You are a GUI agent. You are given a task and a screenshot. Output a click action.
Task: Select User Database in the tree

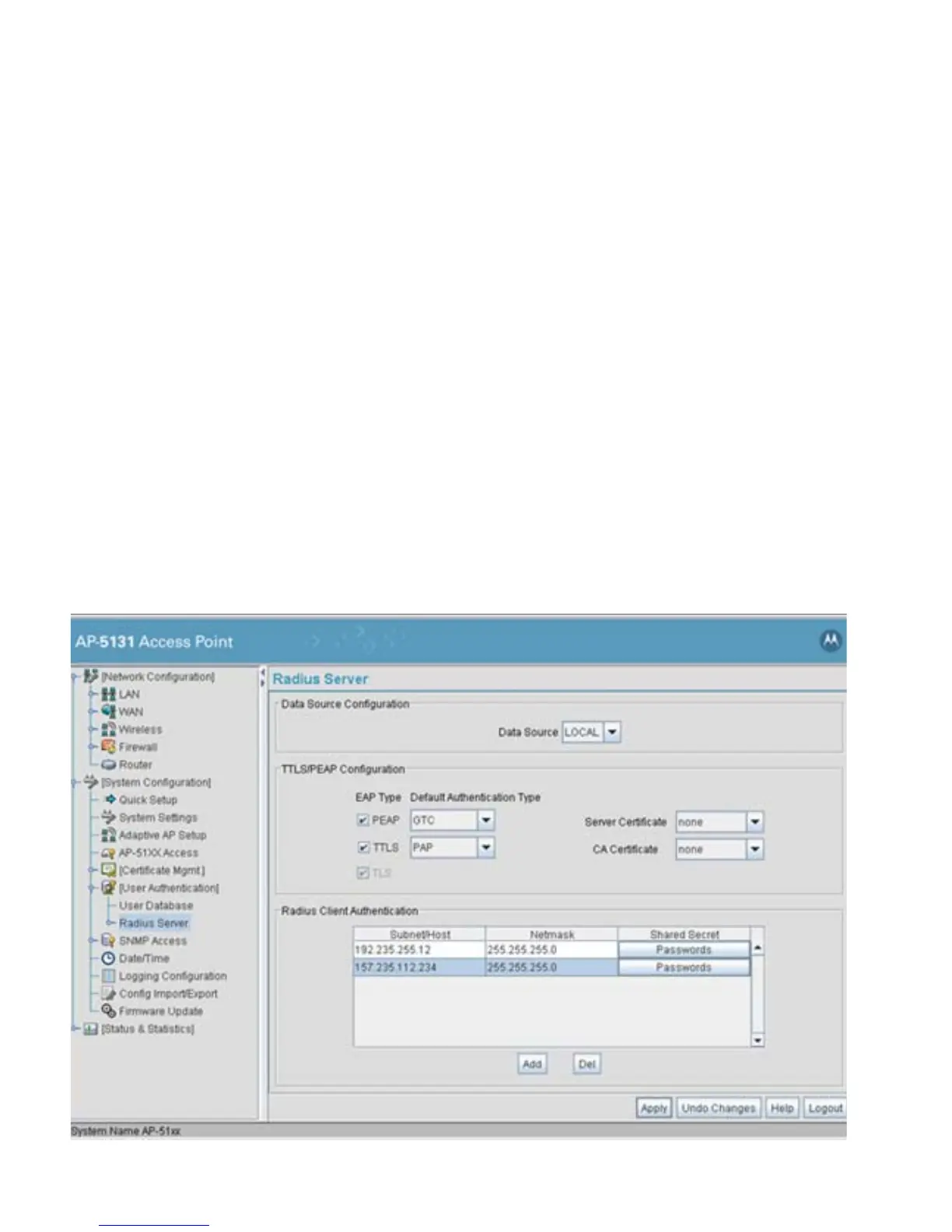click(x=156, y=905)
